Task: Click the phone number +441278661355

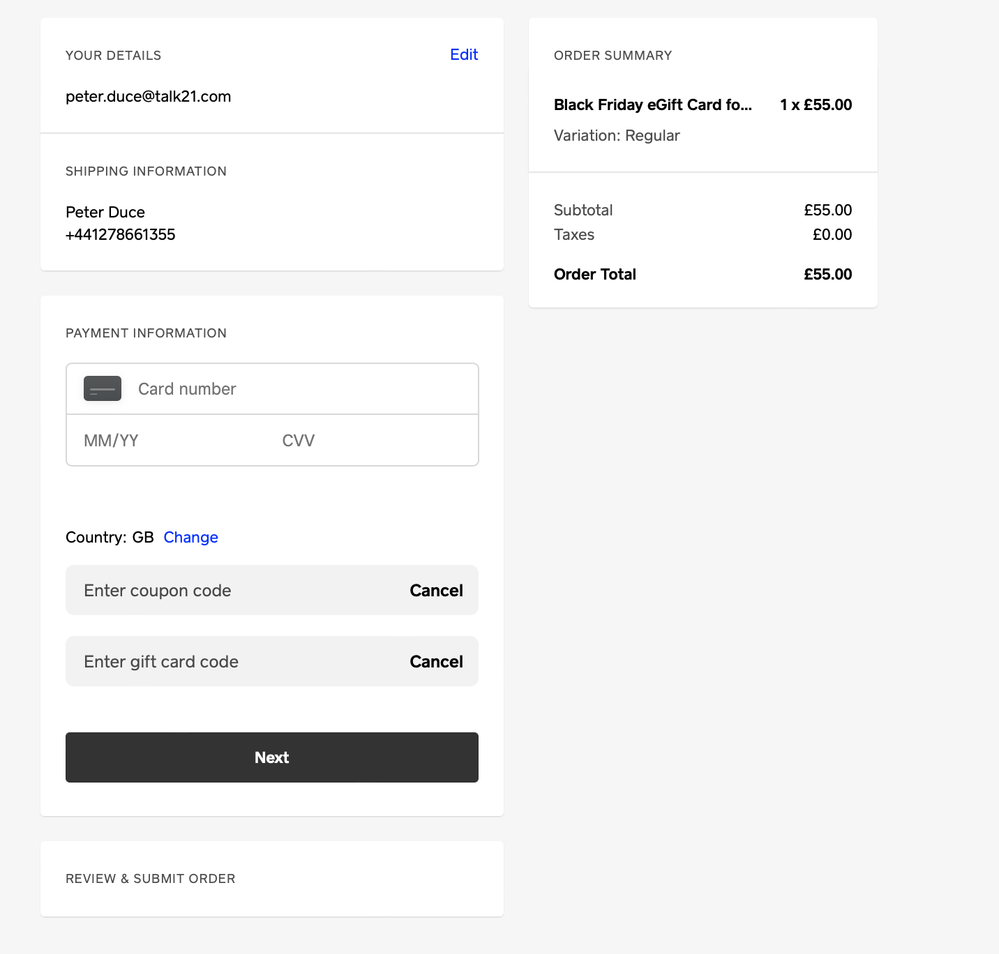Action: 120,235
